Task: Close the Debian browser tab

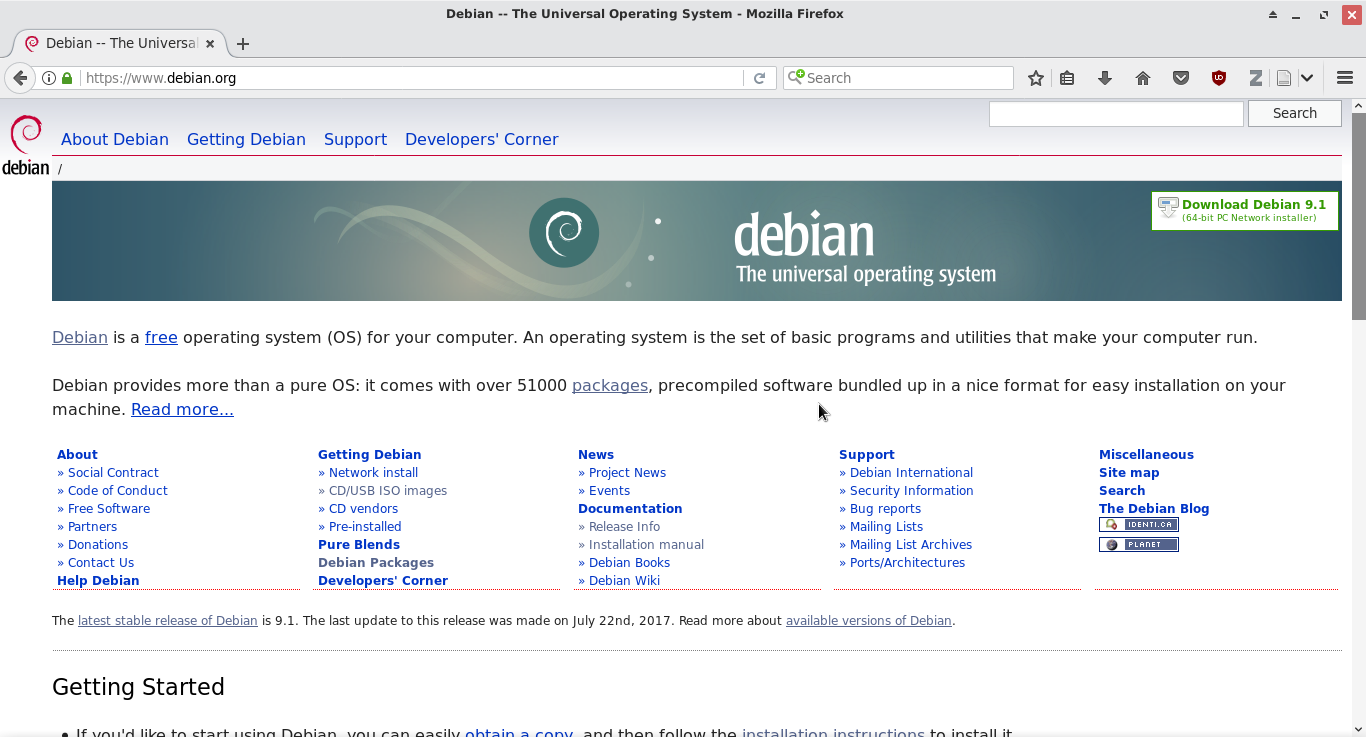Action: coord(210,44)
